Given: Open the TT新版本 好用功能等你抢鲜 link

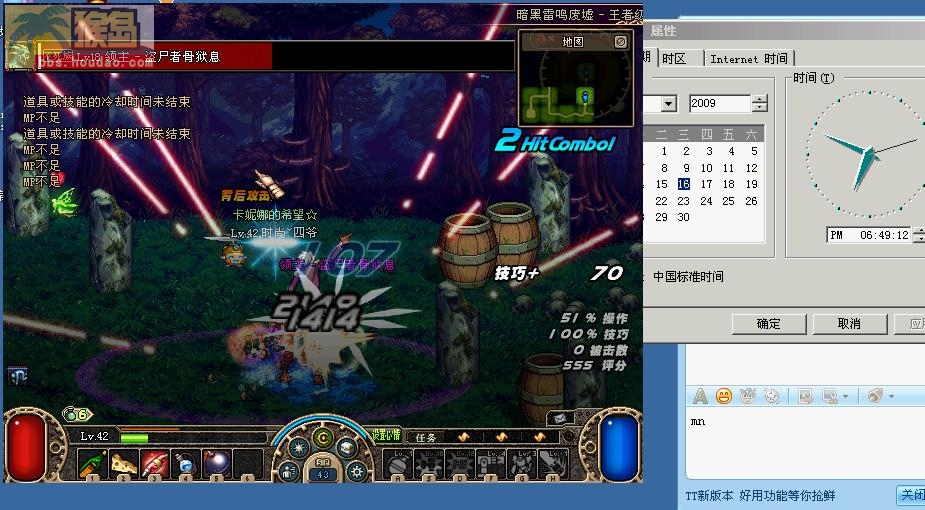Looking at the screenshot, I should (760, 496).
